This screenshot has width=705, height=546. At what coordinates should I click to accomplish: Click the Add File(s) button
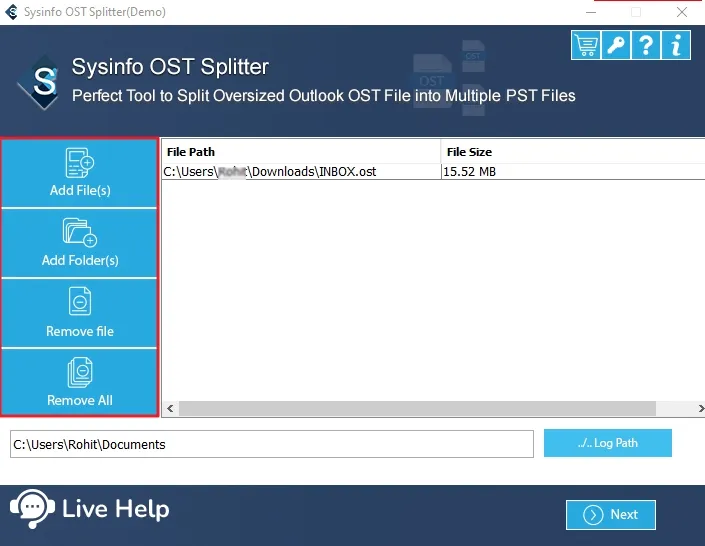coord(80,173)
